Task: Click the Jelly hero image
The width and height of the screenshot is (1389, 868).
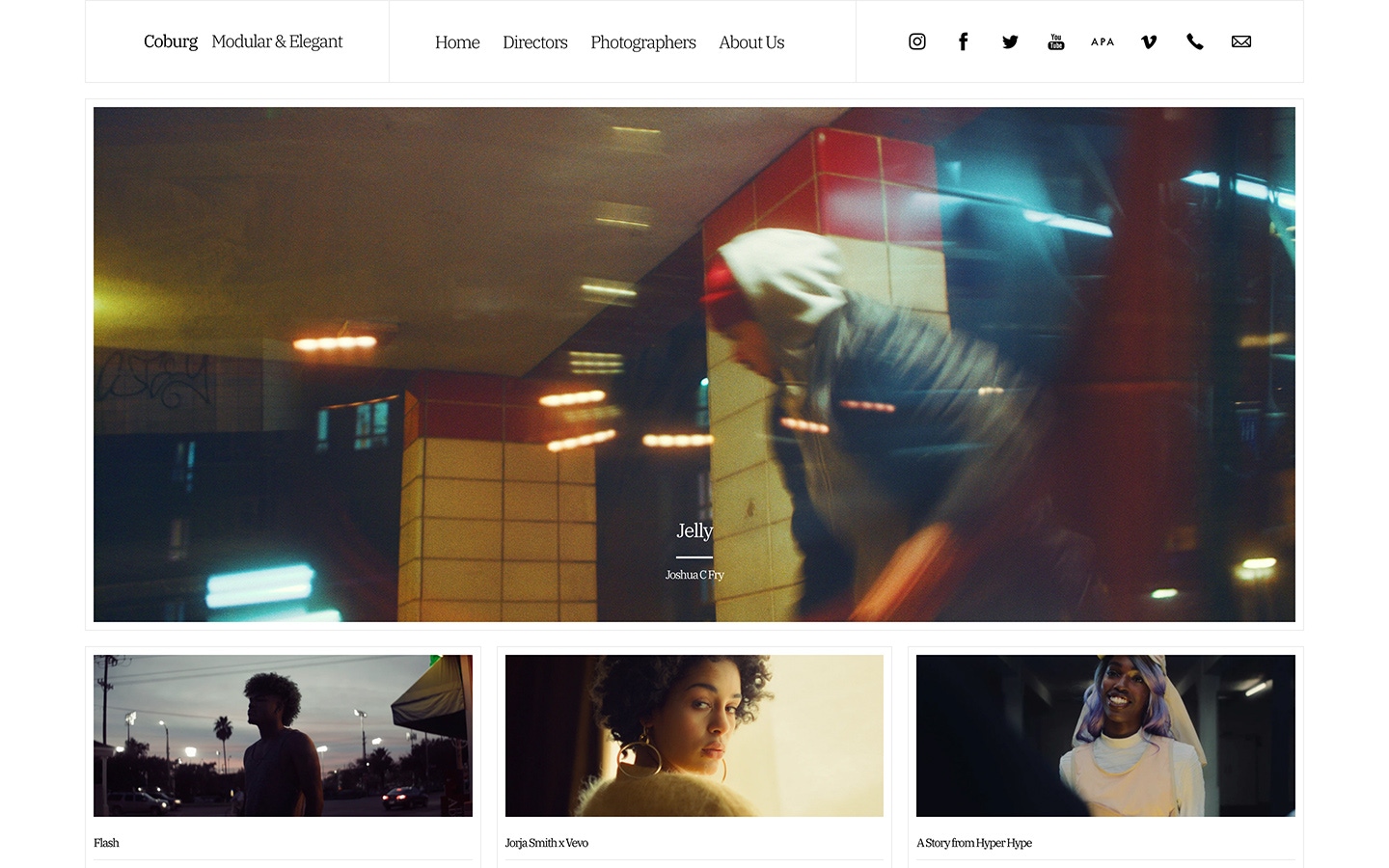Action: [694, 364]
